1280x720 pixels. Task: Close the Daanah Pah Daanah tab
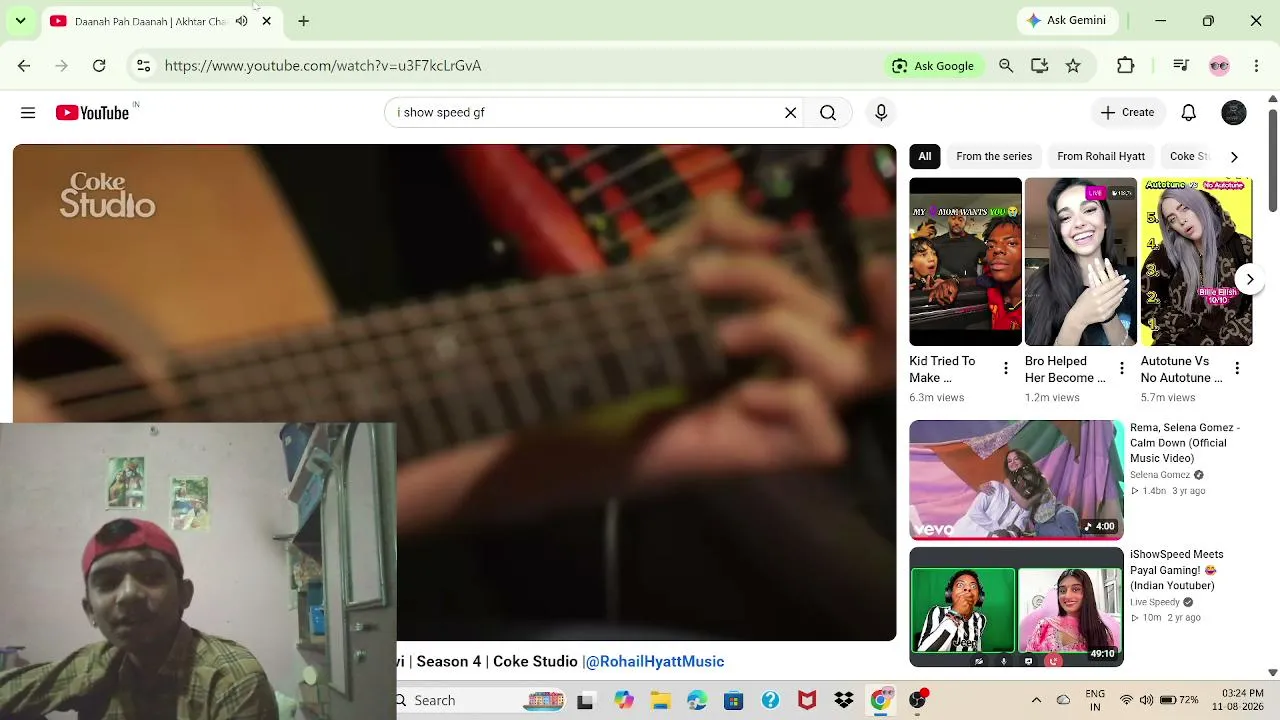click(266, 21)
